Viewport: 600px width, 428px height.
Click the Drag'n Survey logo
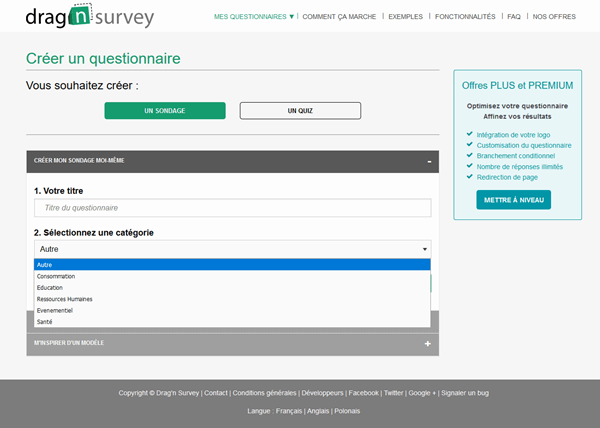(x=90, y=16)
